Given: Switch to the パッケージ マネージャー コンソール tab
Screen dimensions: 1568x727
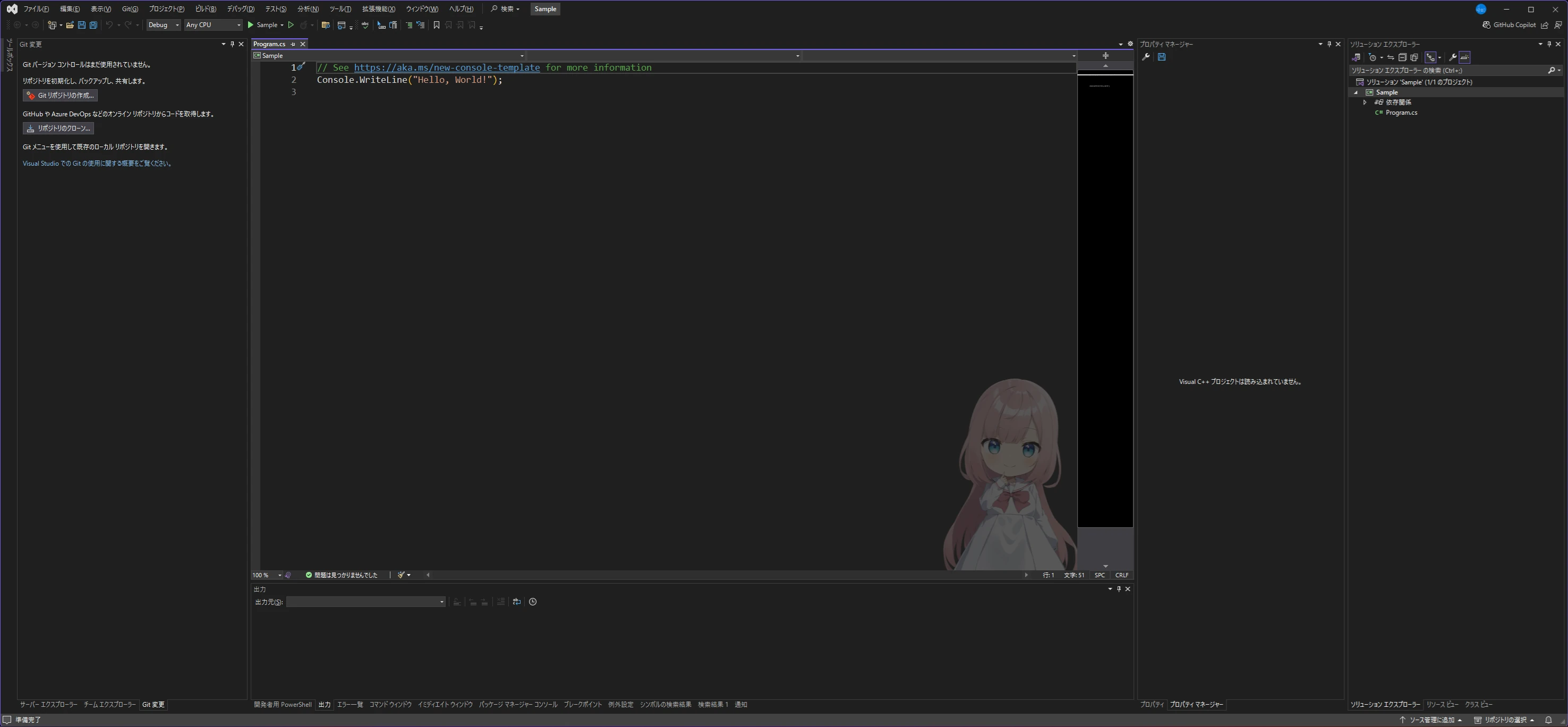Looking at the screenshot, I should point(518,705).
